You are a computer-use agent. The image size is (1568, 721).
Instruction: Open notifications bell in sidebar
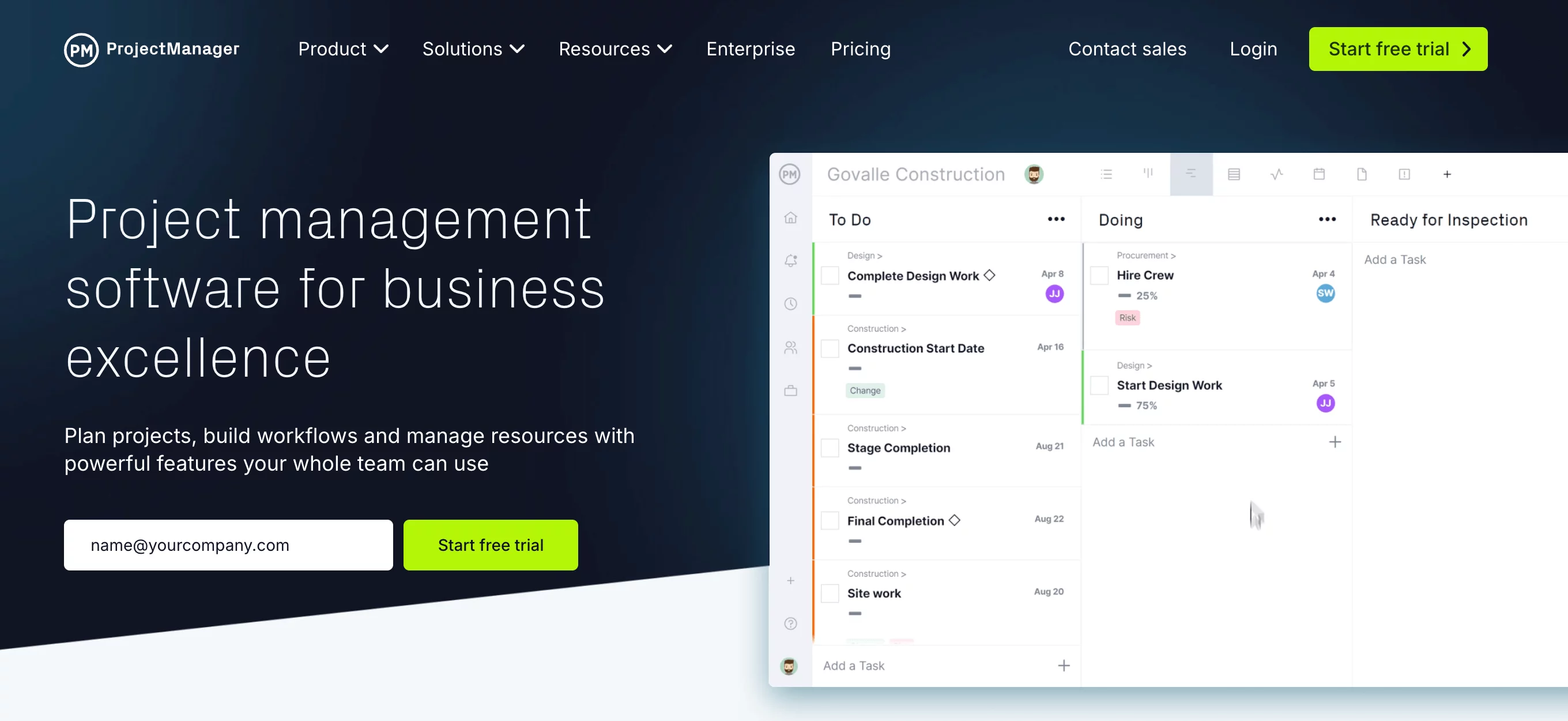[790, 261]
